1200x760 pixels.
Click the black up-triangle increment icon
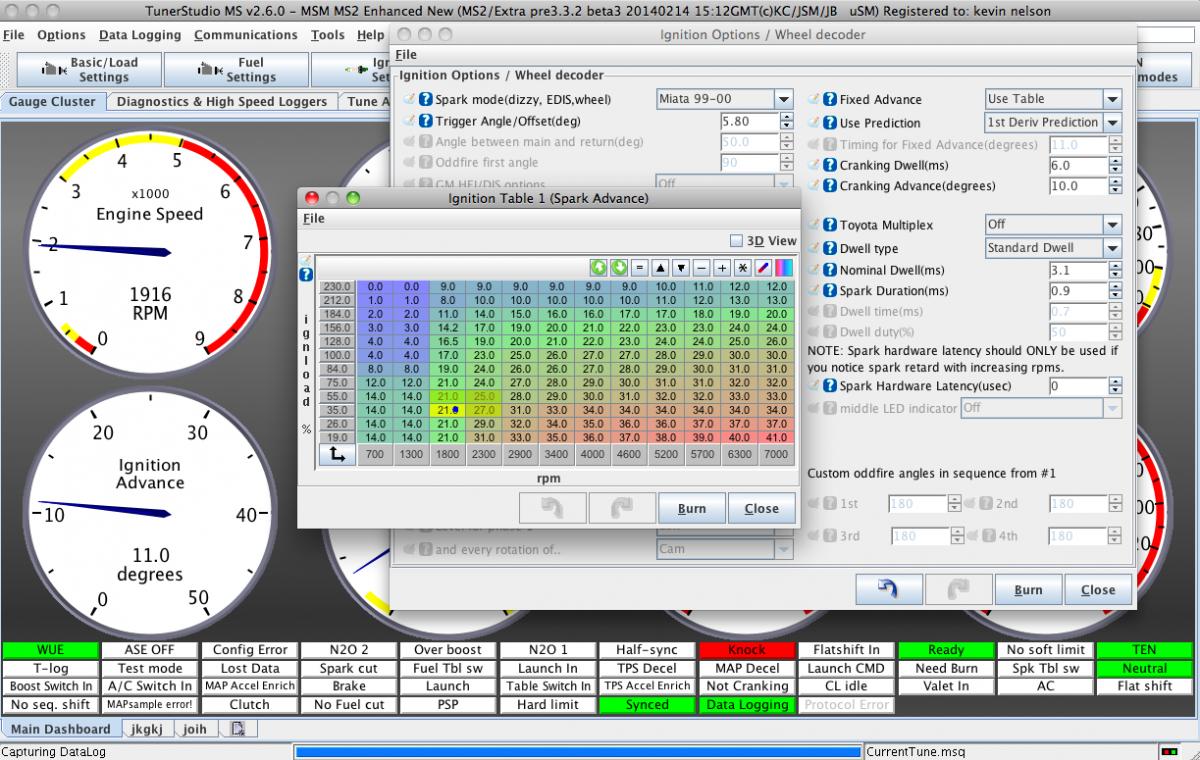click(661, 268)
